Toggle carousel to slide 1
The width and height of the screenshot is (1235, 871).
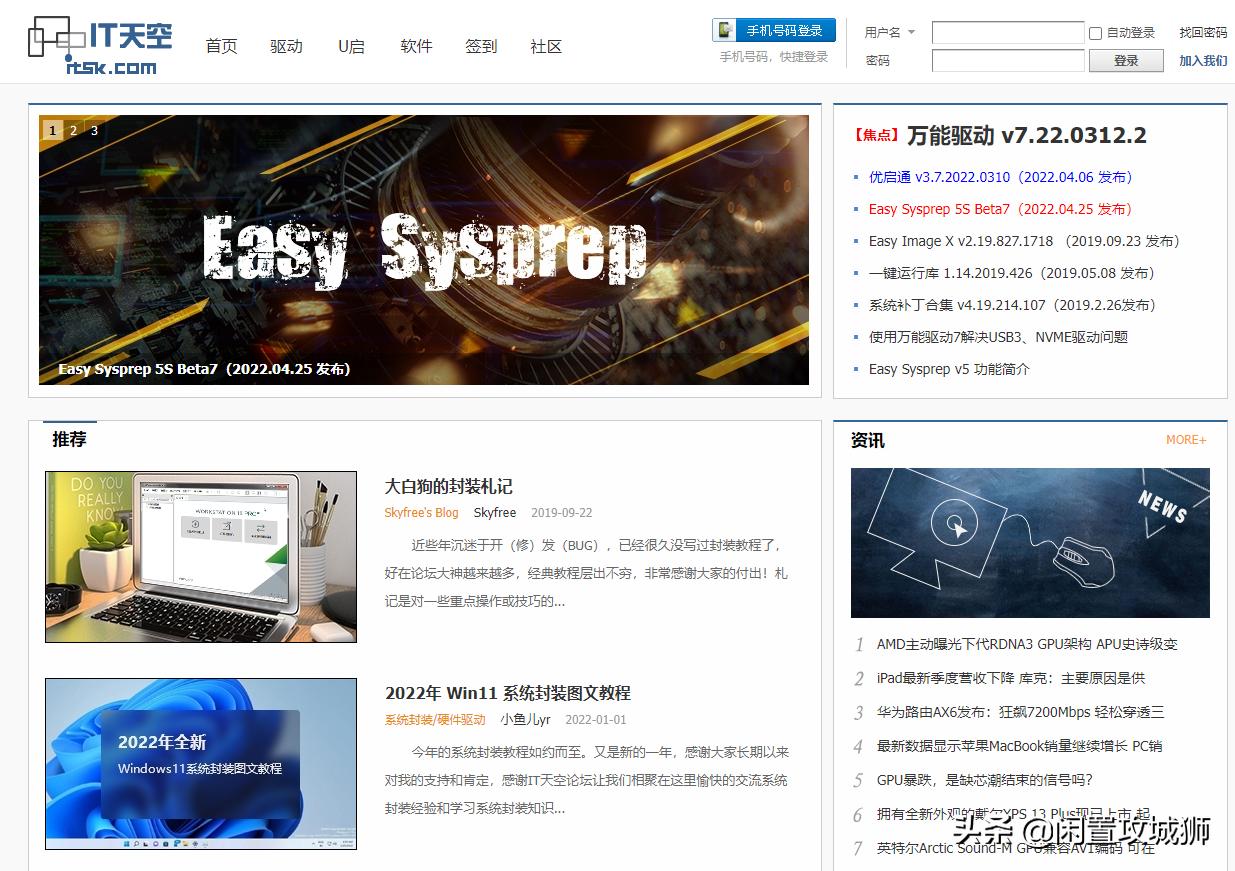click(52, 130)
